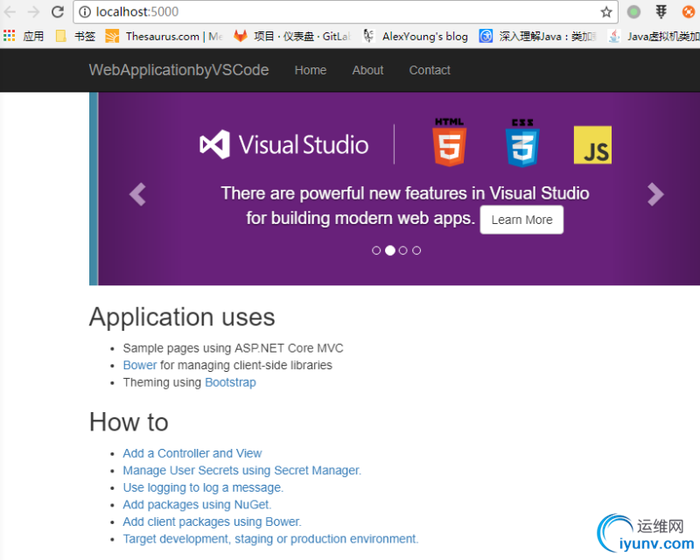Open Add a Controller and View link
Viewport: 700px width, 560px height.
pos(192,453)
